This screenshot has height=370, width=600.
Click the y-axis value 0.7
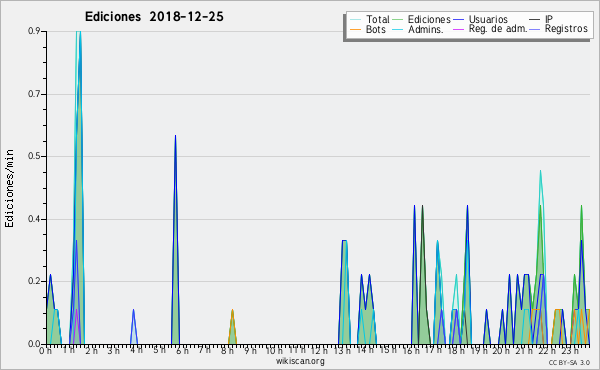tap(34, 94)
